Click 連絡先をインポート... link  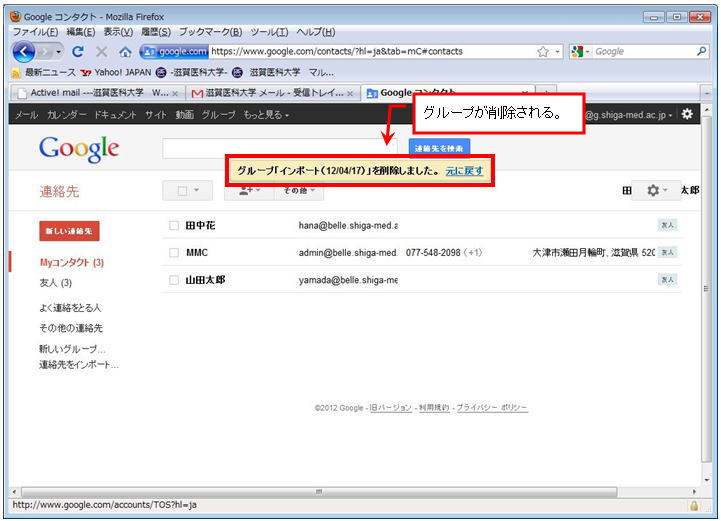click(79, 365)
